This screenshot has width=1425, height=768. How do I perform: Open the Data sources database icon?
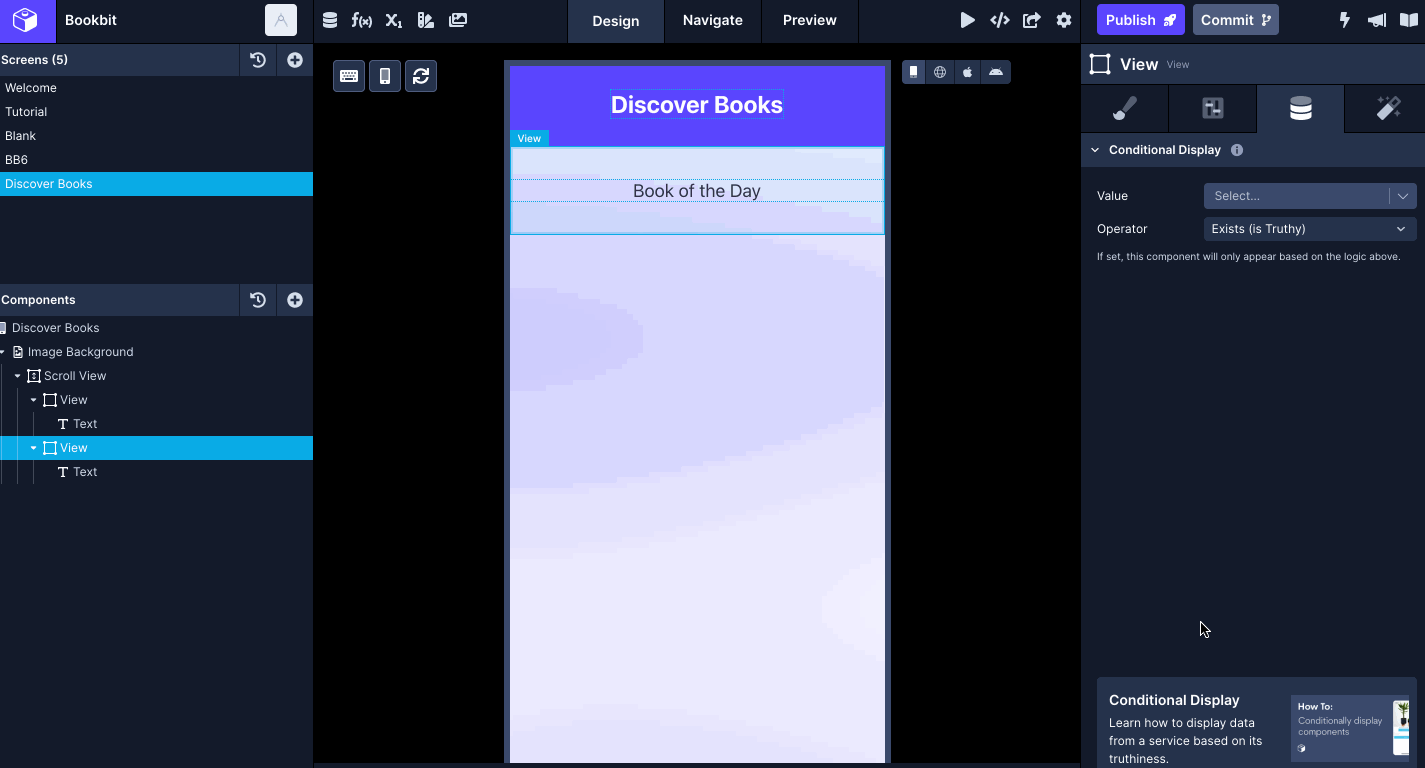click(x=330, y=20)
